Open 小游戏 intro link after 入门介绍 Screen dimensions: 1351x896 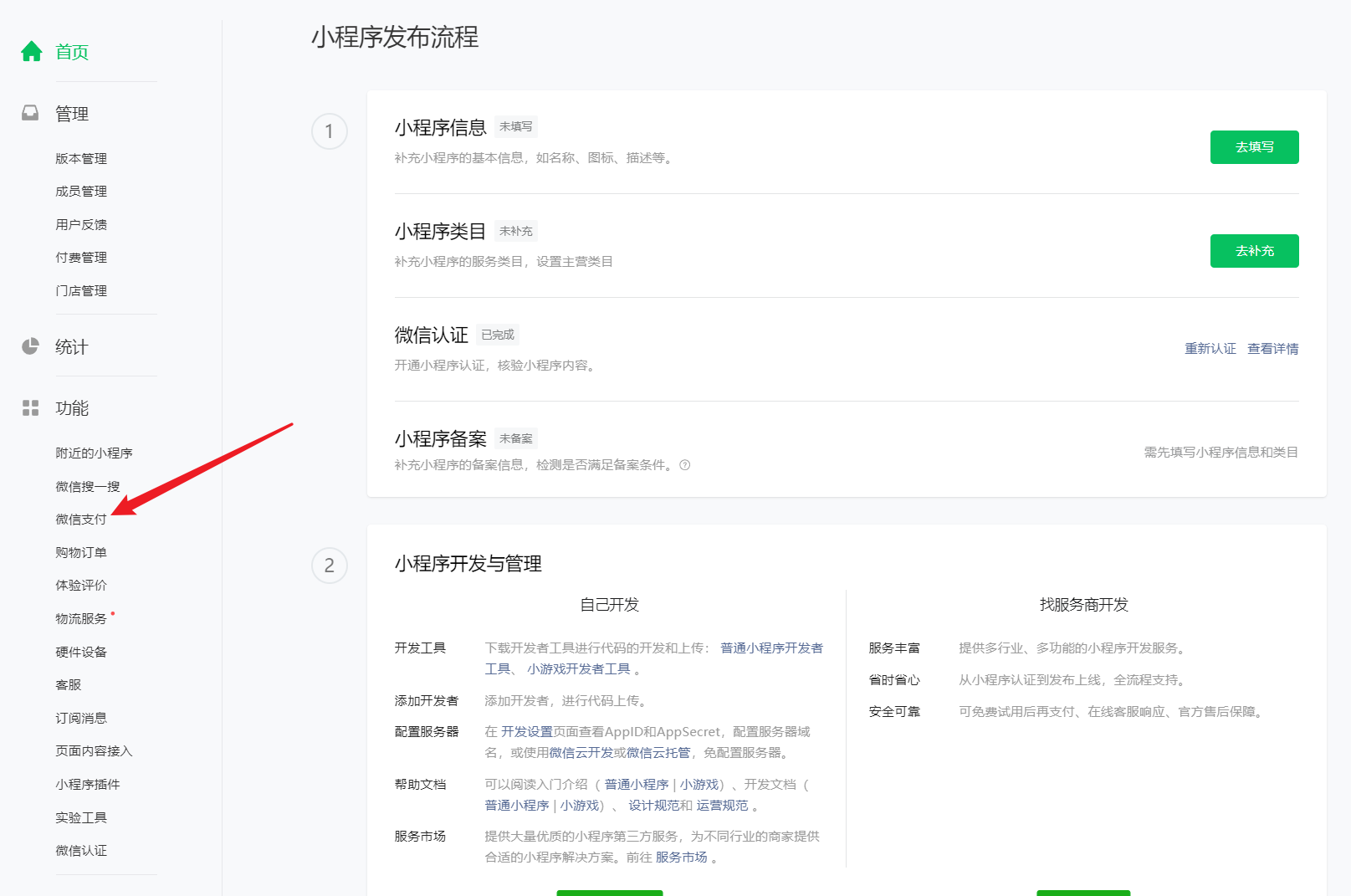pos(699,785)
